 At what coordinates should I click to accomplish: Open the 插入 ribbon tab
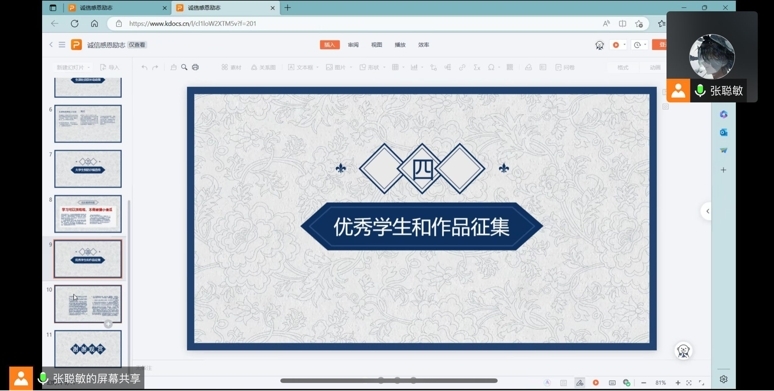click(330, 44)
